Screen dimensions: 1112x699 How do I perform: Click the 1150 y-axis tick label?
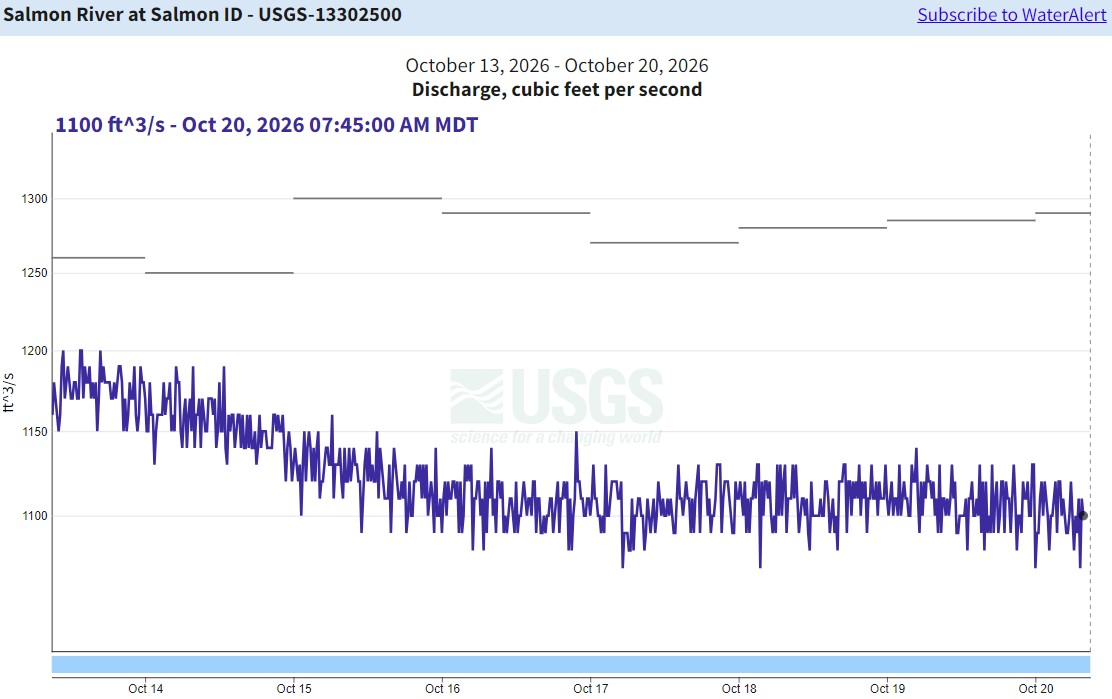coord(34,432)
